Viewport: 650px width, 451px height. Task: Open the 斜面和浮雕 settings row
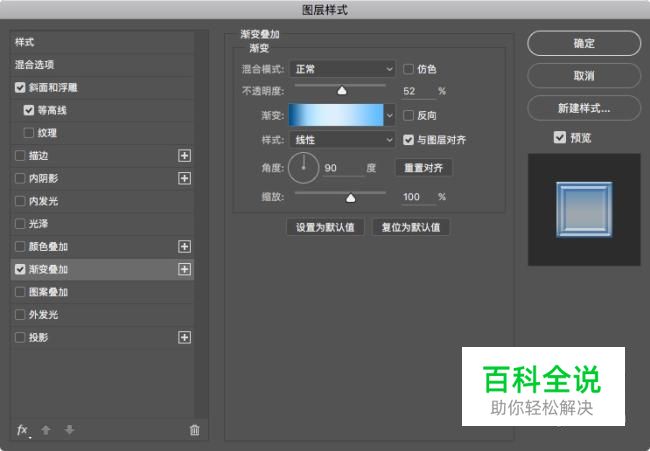point(102,87)
